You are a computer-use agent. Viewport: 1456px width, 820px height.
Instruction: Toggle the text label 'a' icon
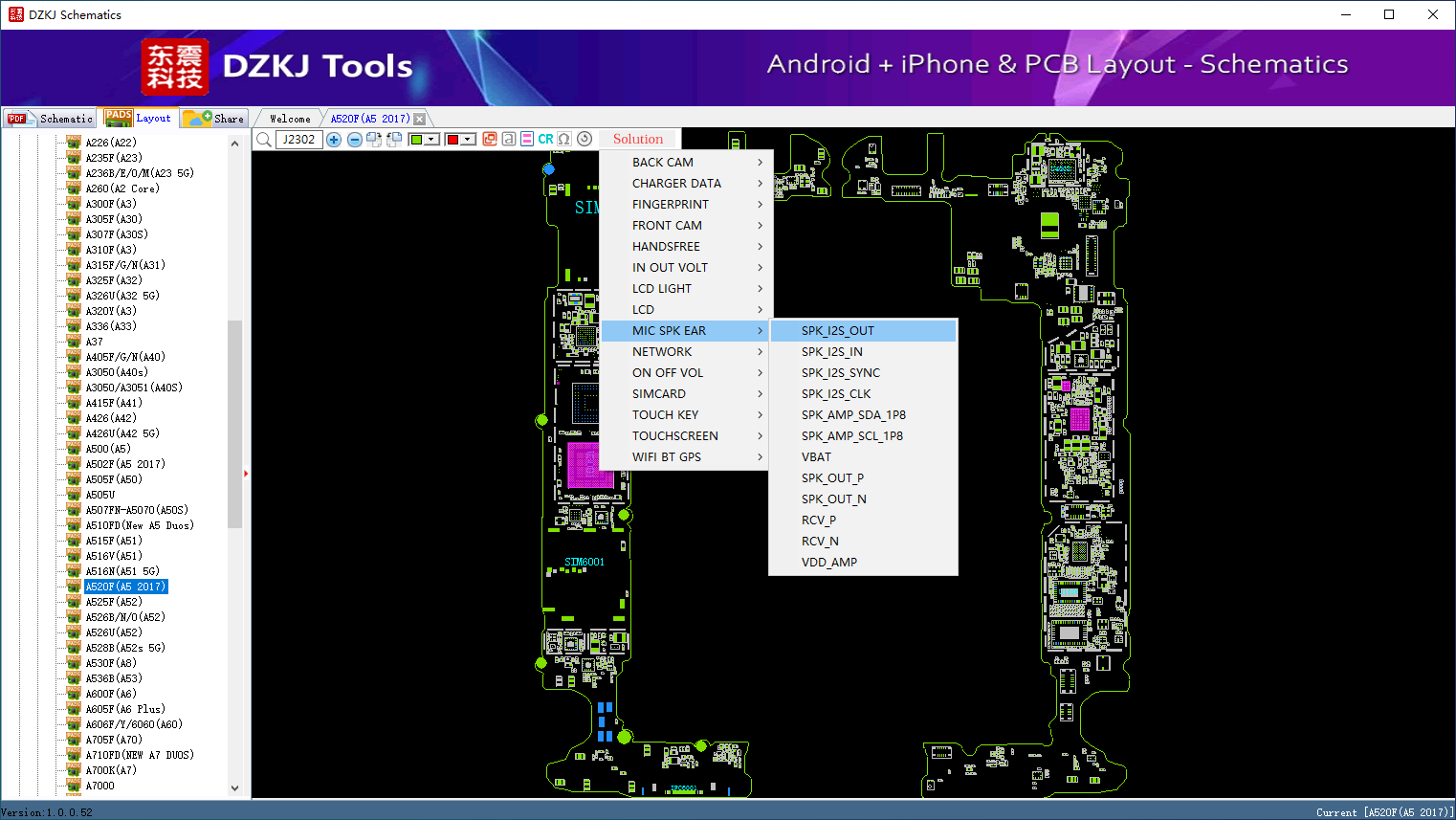[509, 139]
